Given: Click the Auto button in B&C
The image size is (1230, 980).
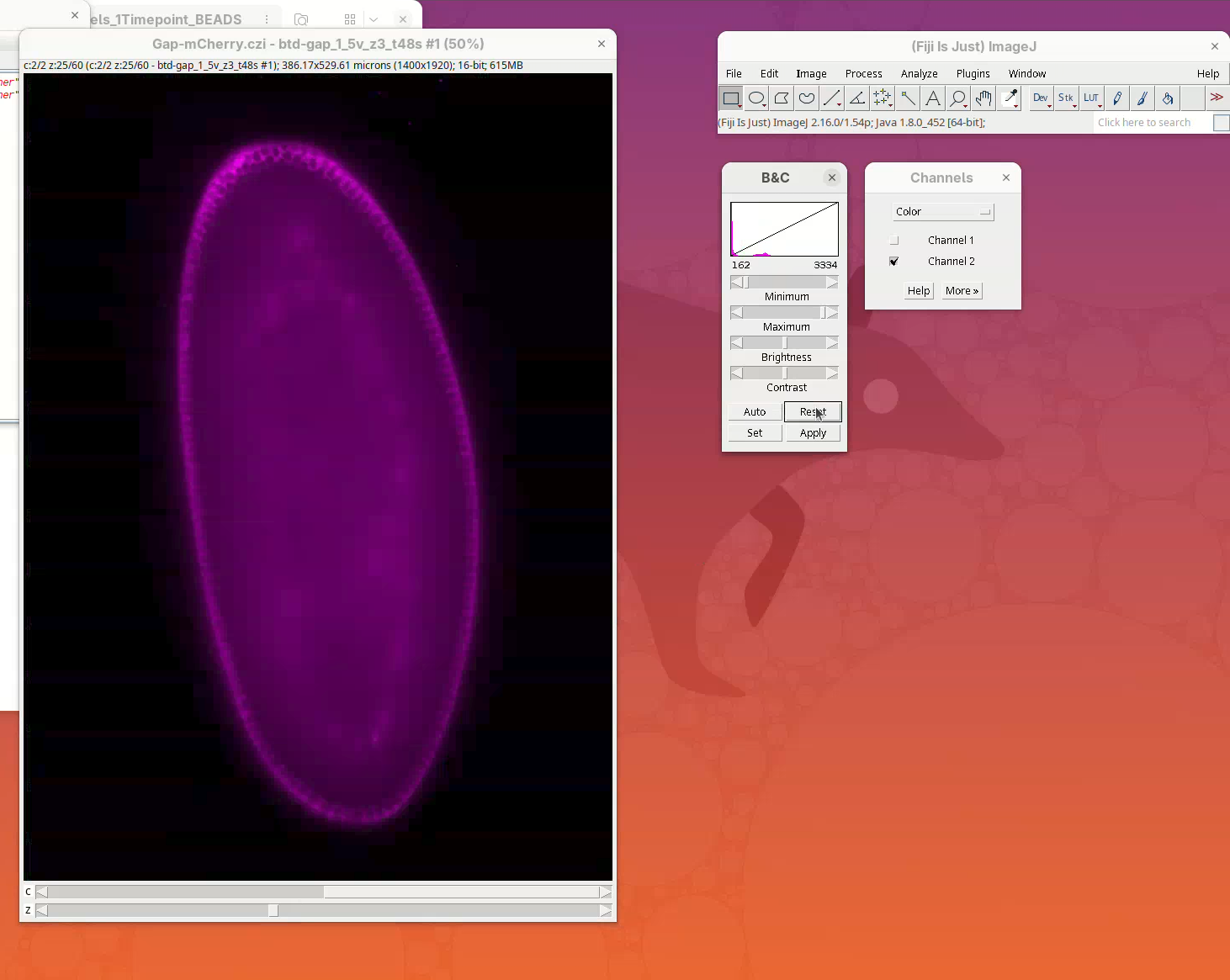Looking at the screenshot, I should (x=755, y=412).
